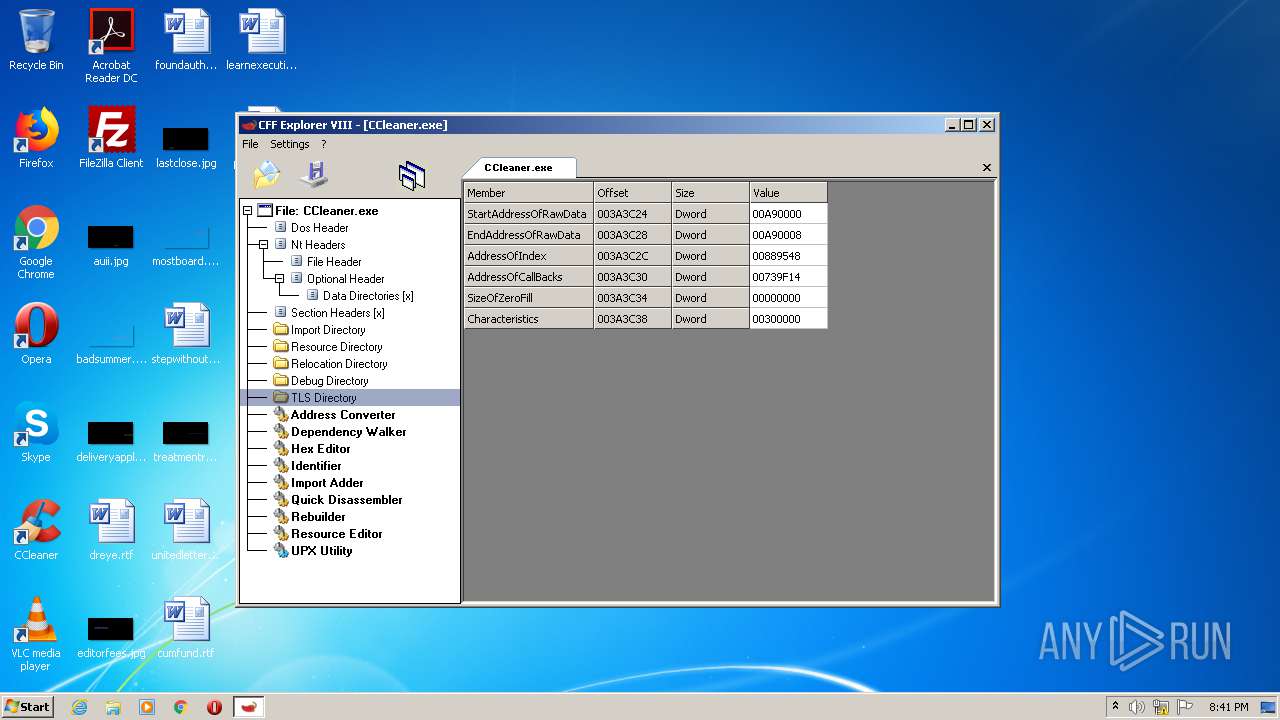Open Recycle Bin desktop icon
The width and height of the screenshot is (1280, 720).
point(36,41)
